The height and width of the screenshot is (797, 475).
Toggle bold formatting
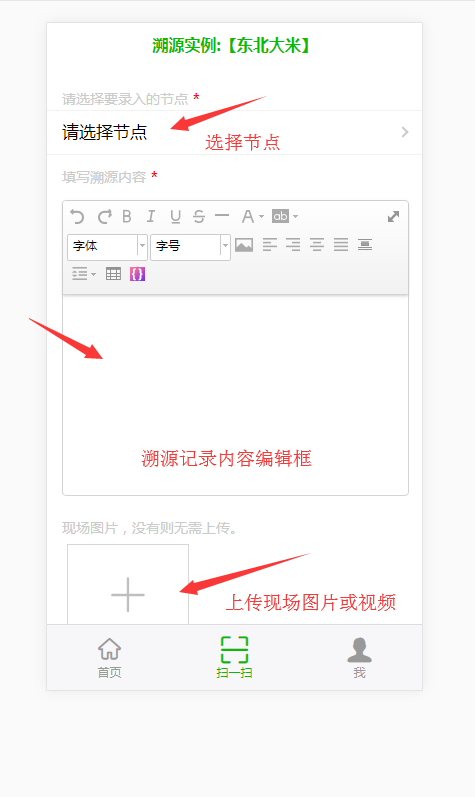127,217
